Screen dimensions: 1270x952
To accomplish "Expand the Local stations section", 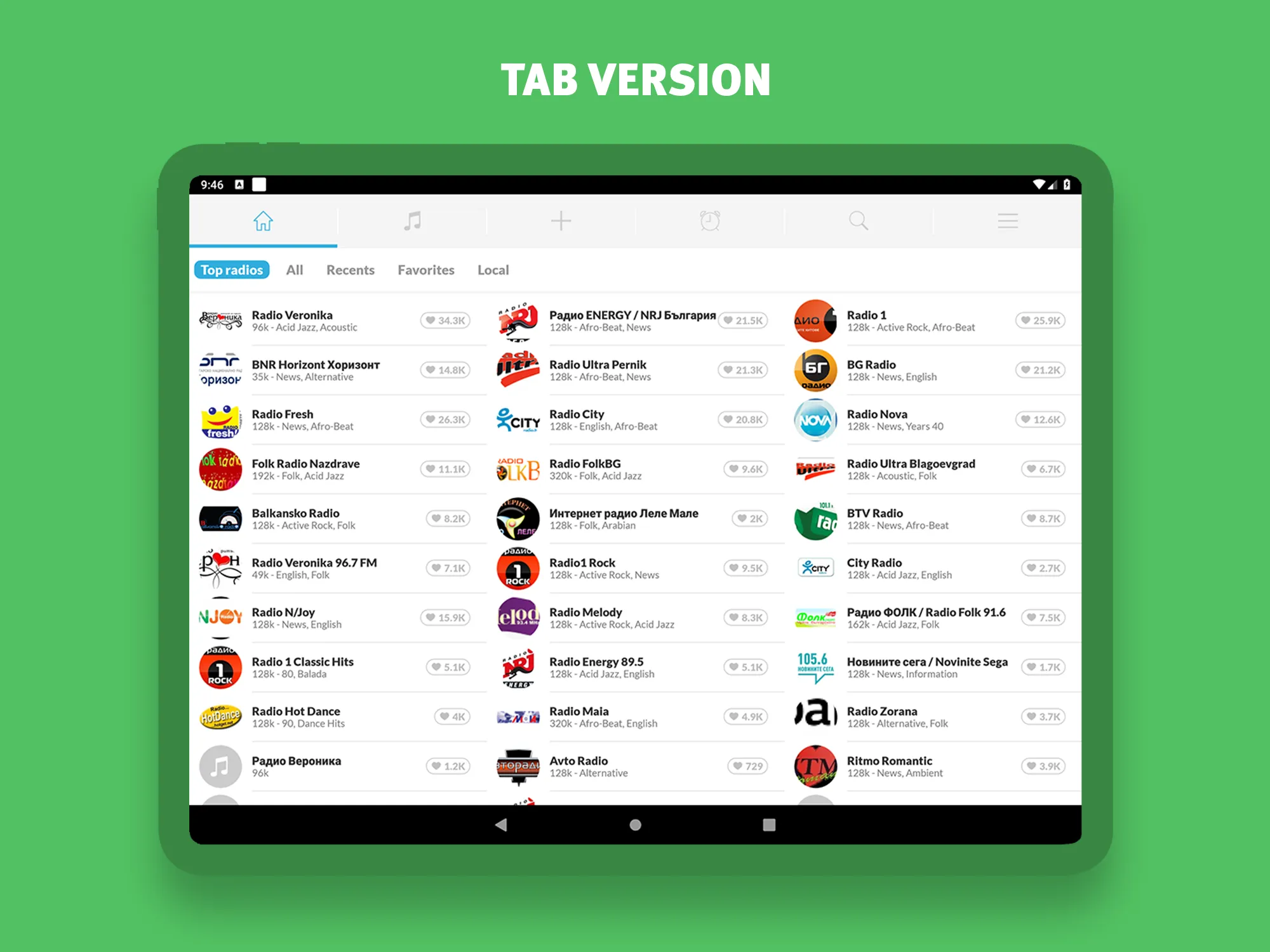I will tap(492, 270).
